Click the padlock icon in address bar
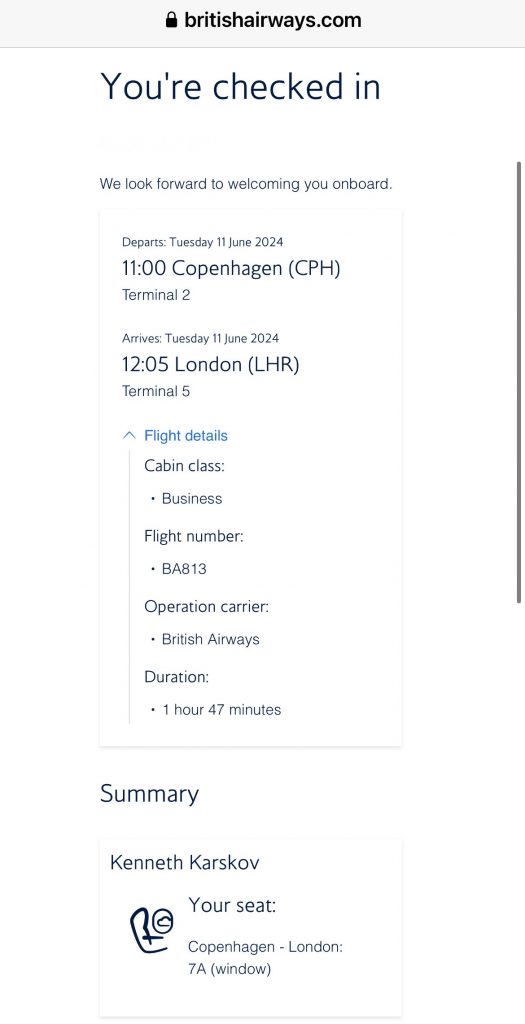Image resolution: width=525 pixels, height=1024 pixels. point(172,20)
